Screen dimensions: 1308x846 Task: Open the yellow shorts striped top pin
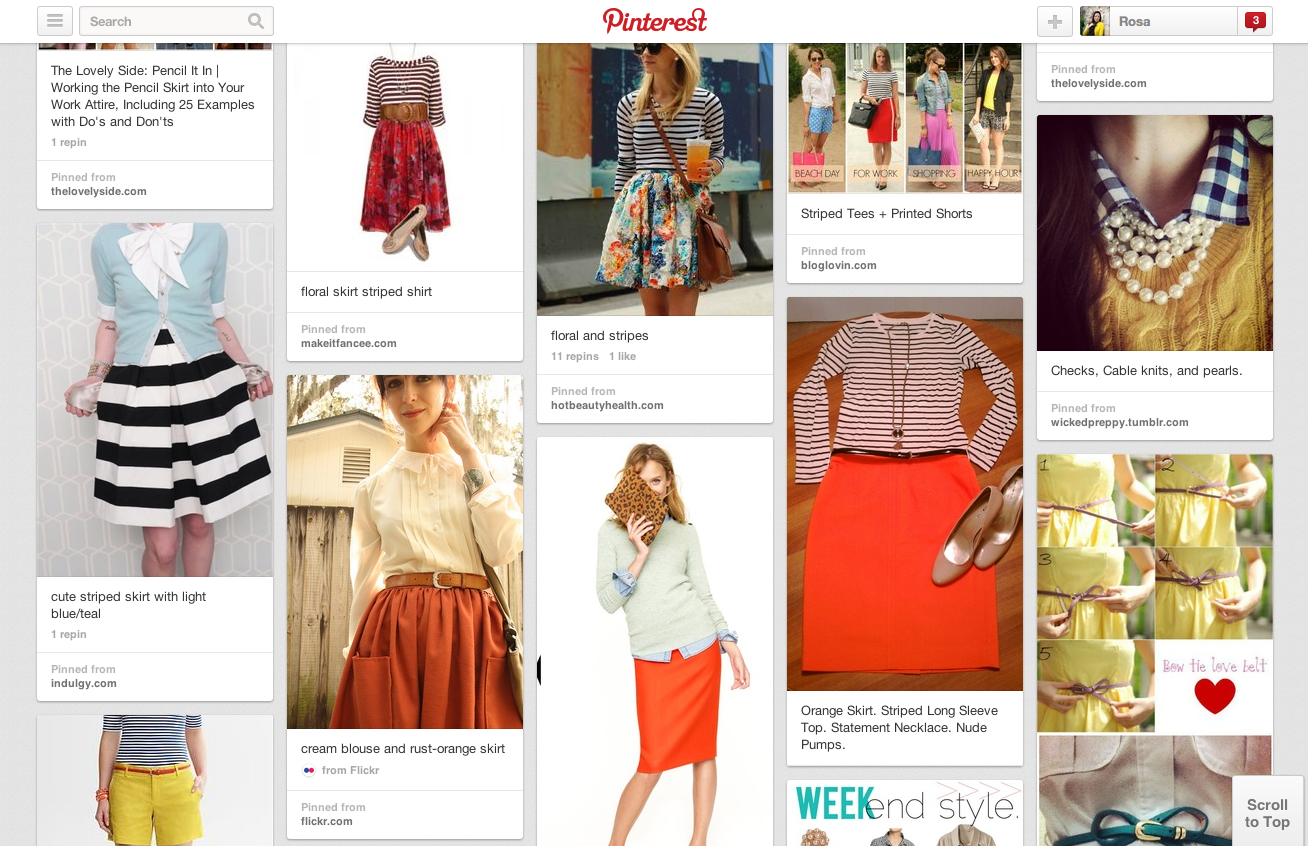tap(155, 780)
